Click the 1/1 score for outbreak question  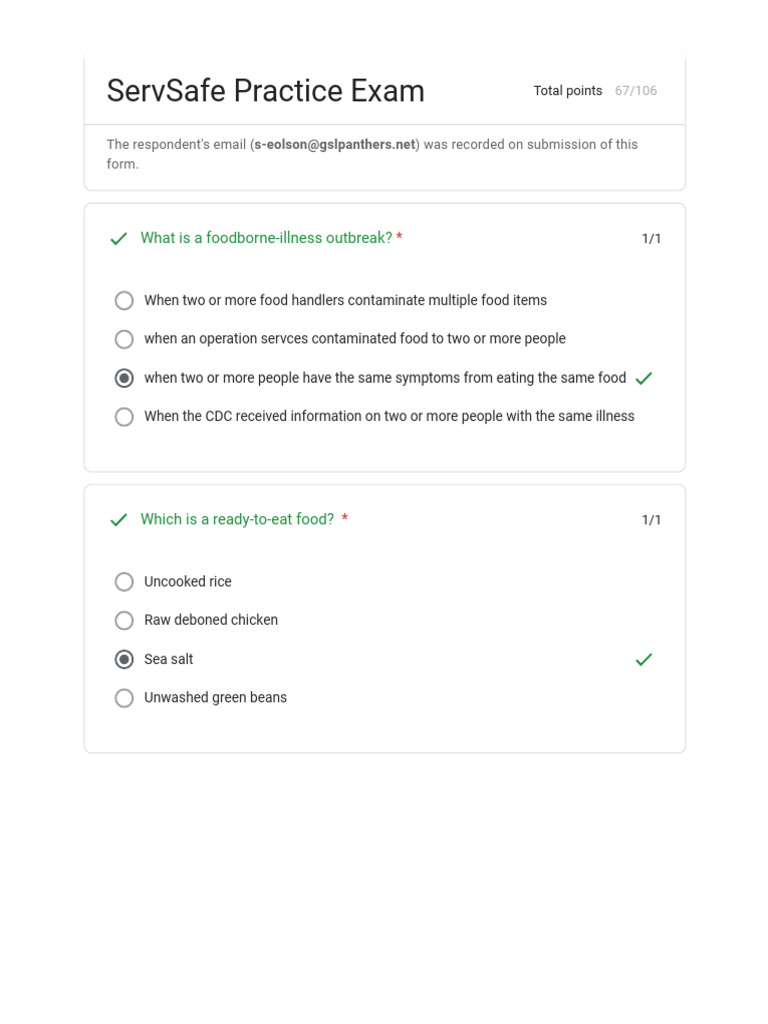[651, 239]
